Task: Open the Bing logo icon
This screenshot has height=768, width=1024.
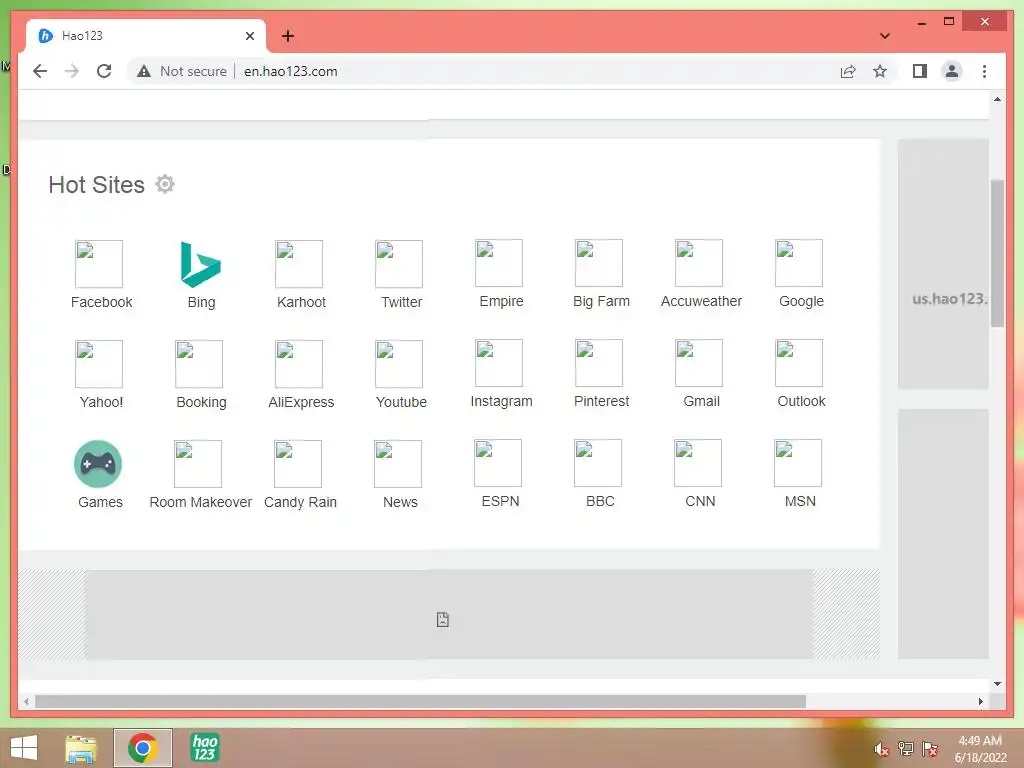Action: 200,264
